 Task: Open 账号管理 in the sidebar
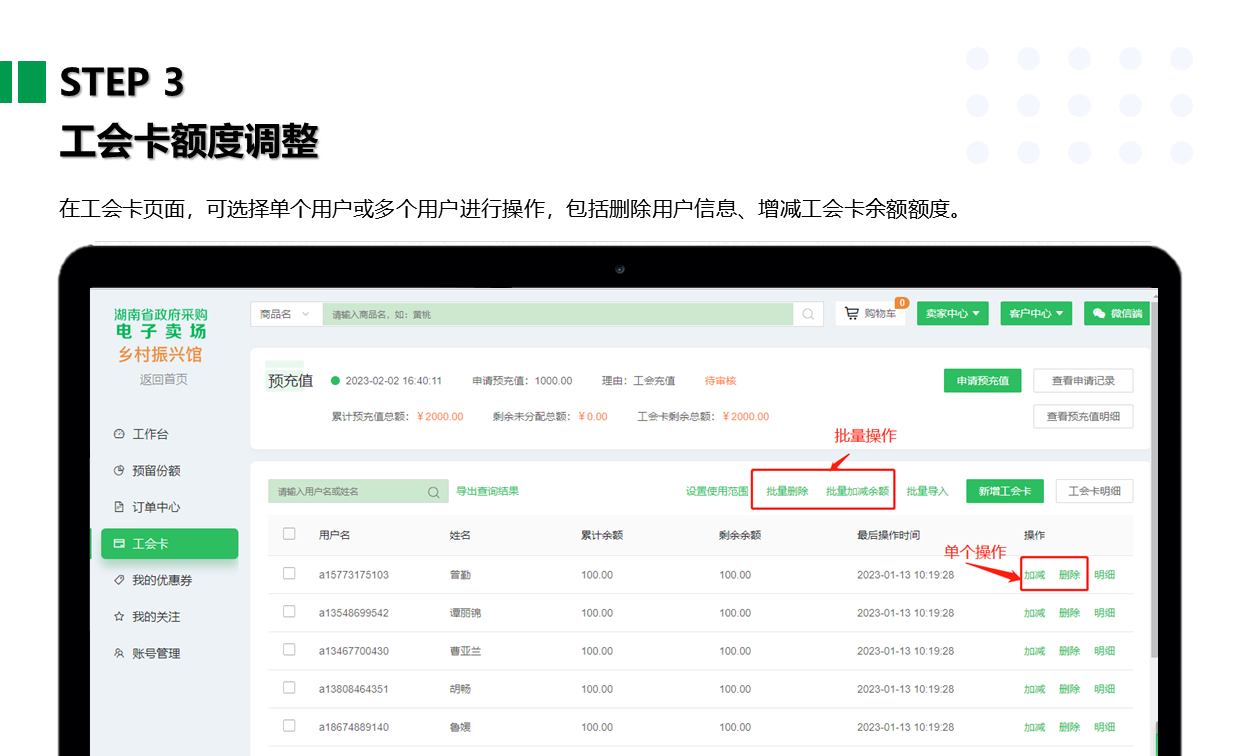pyautogui.click(x=156, y=653)
